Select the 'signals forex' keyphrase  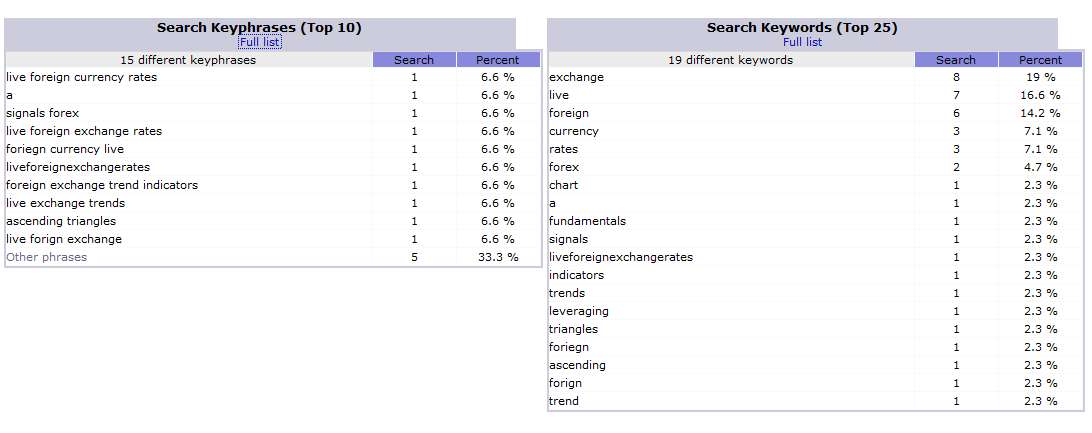pyautogui.click(x=42, y=113)
